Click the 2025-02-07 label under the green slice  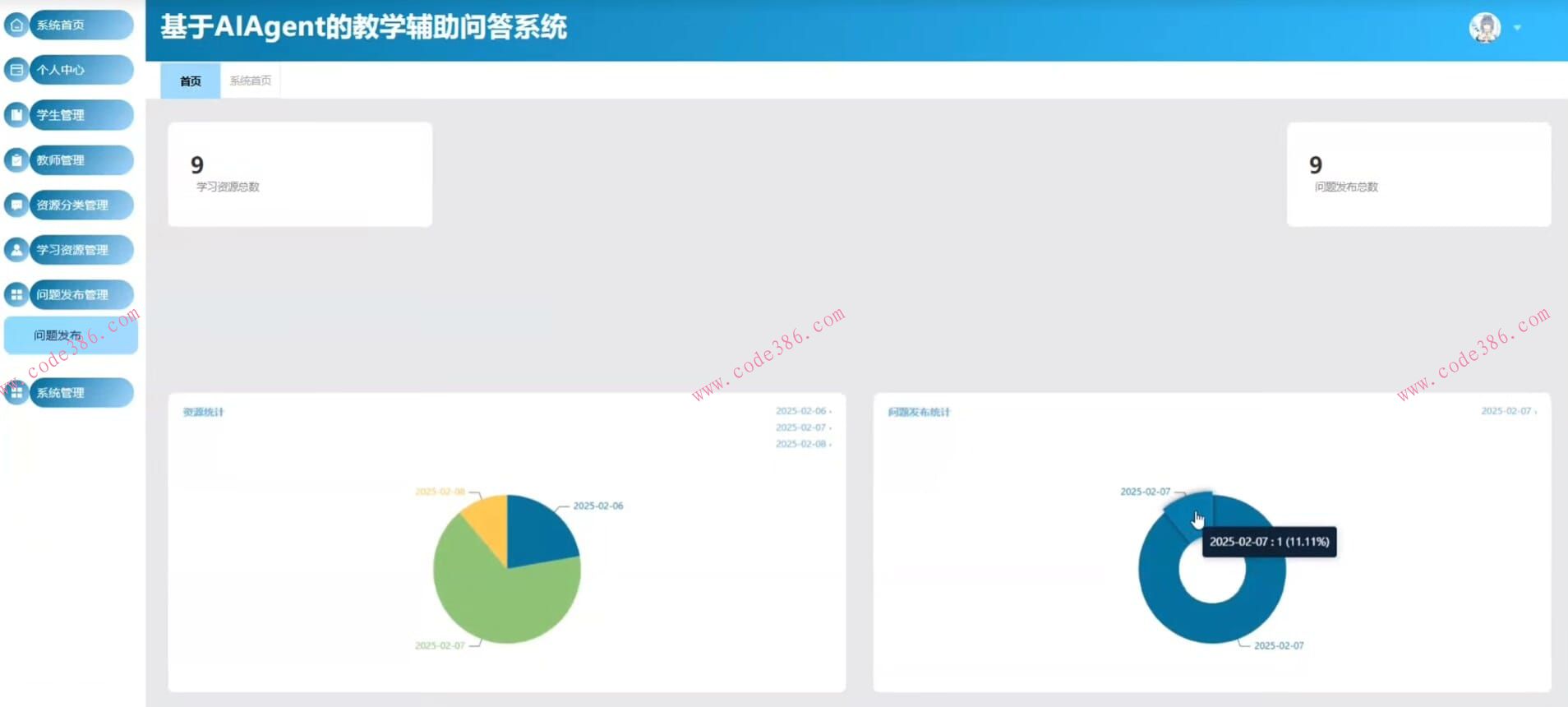pyautogui.click(x=440, y=645)
